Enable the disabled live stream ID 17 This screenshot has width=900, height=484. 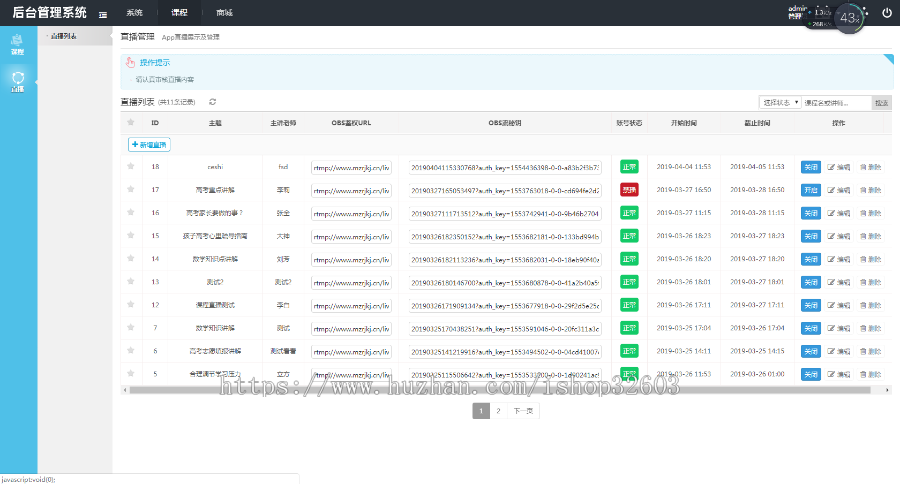pyautogui.click(x=810, y=189)
